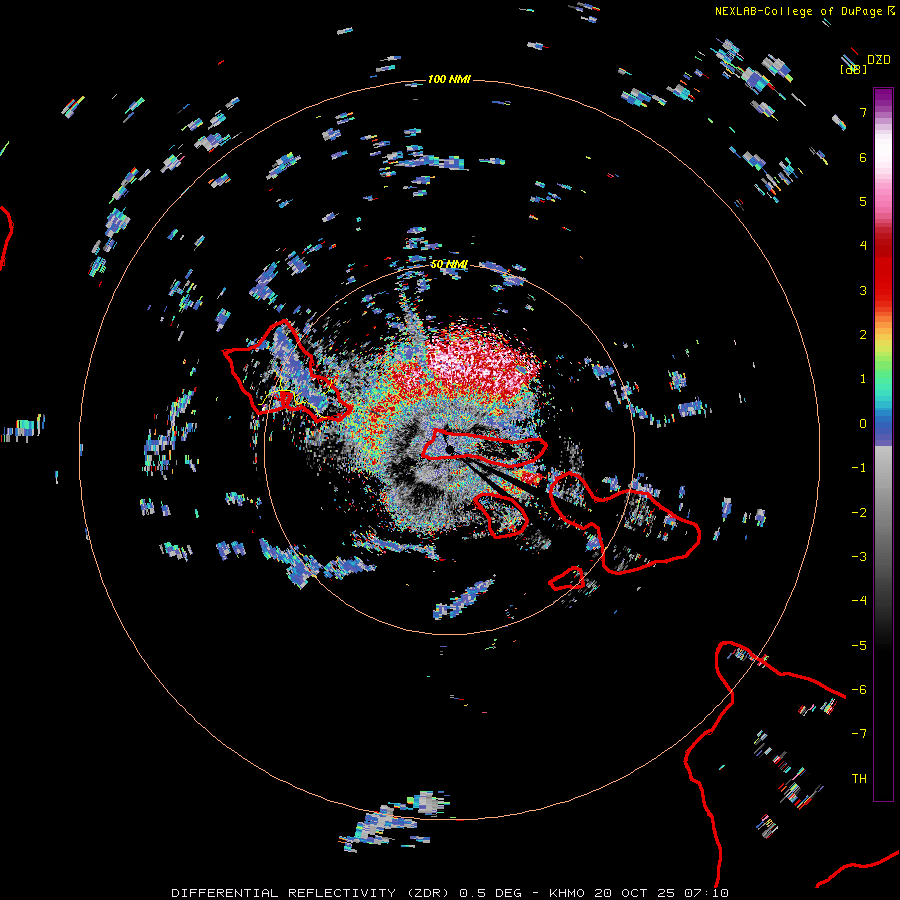
Task: Click the -6 value on color scale
Action: coord(859,690)
